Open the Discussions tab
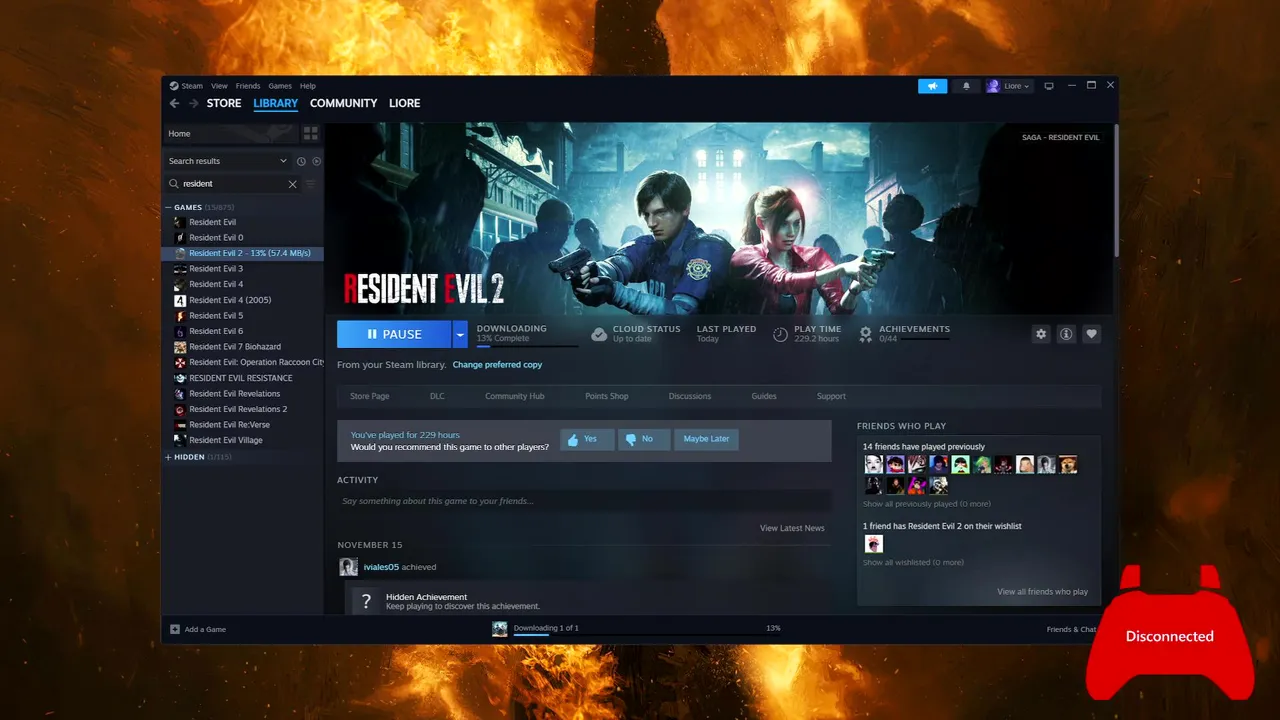Screen dimensions: 1280x720 690,396
